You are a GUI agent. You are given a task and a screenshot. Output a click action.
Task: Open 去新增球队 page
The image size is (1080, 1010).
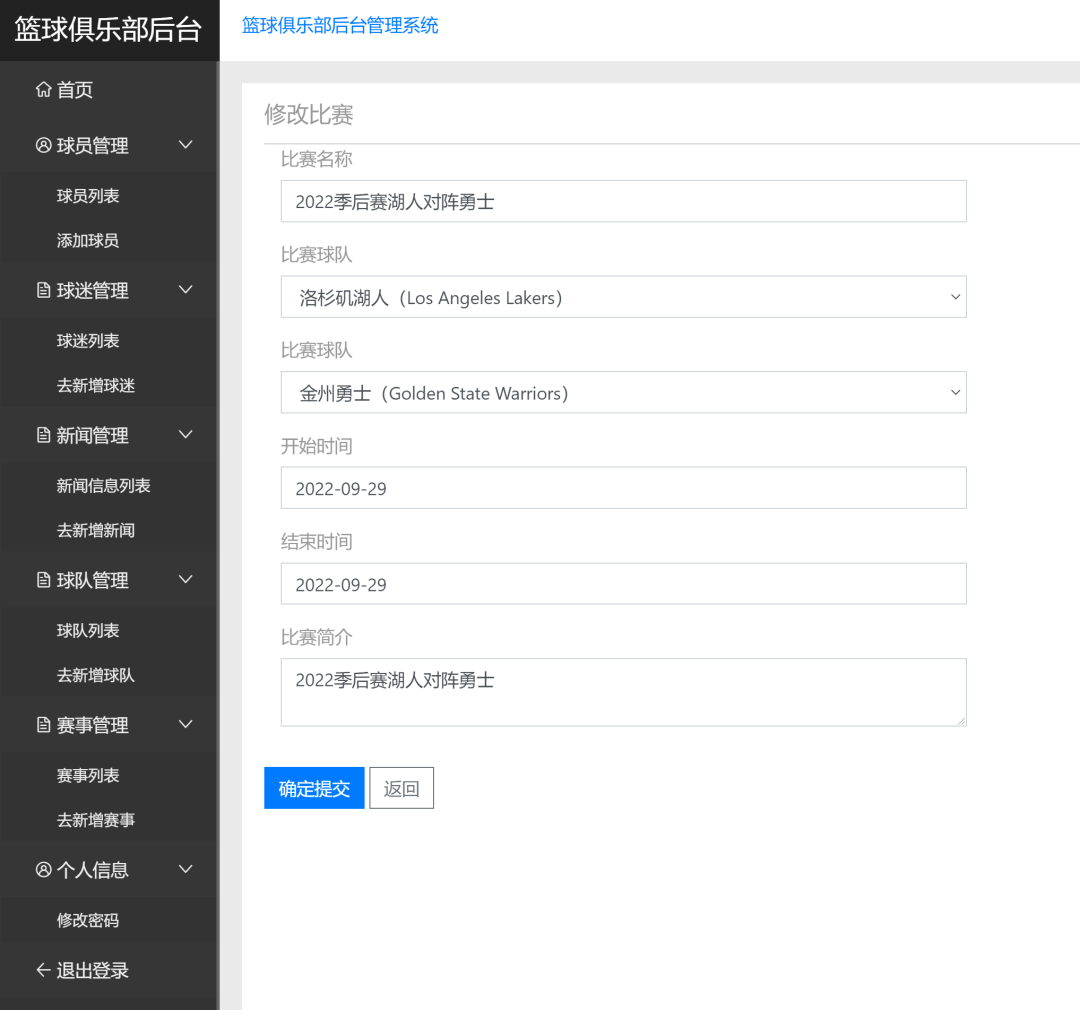click(x=96, y=675)
